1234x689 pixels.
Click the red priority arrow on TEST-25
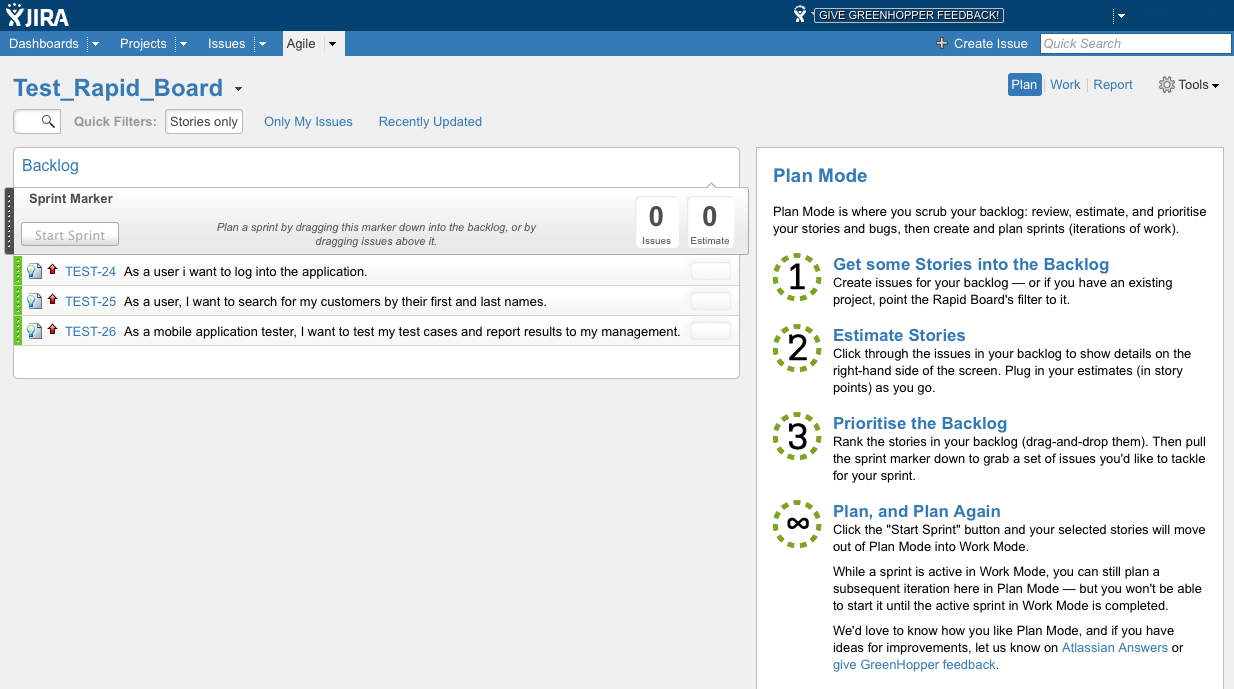tap(52, 300)
